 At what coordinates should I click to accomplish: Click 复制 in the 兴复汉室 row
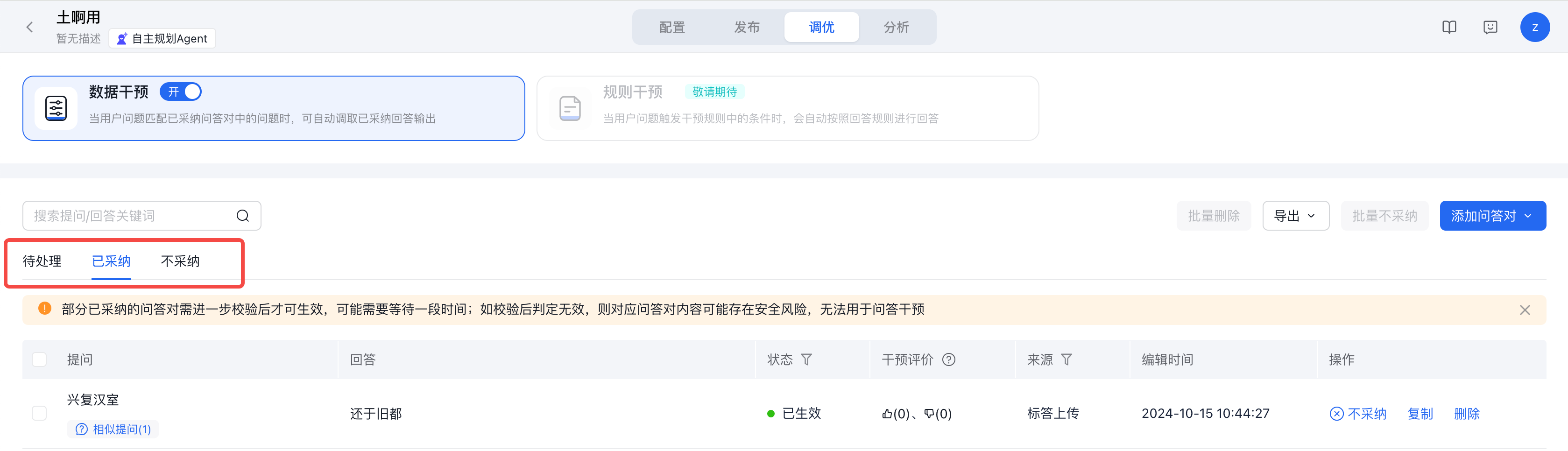[x=1420, y=414]
